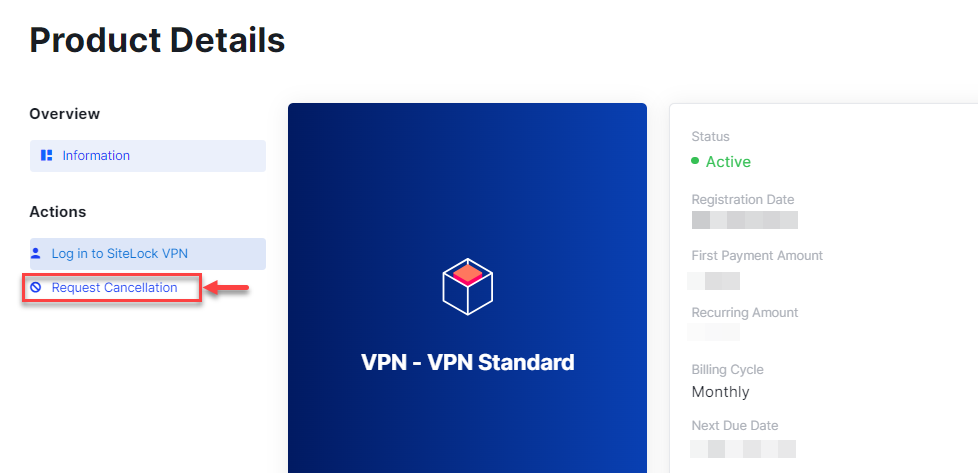Image resolution: width=978 pixels, height=473 pixels.
Task: Click the Next Due Date label
Action: pyautogui.click(x=735, y=426)
